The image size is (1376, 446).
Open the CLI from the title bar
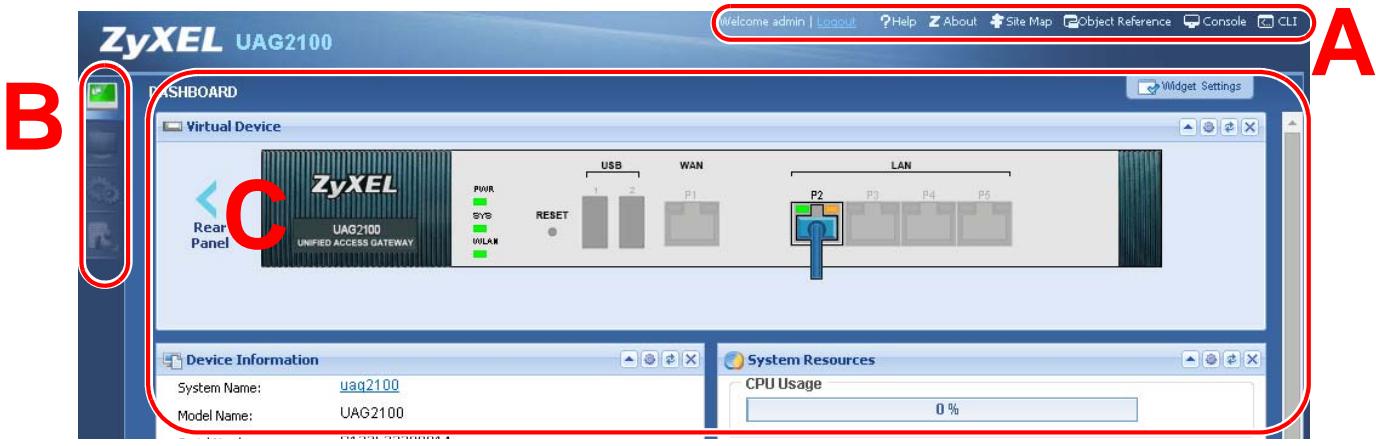(x=1277, y=21)
